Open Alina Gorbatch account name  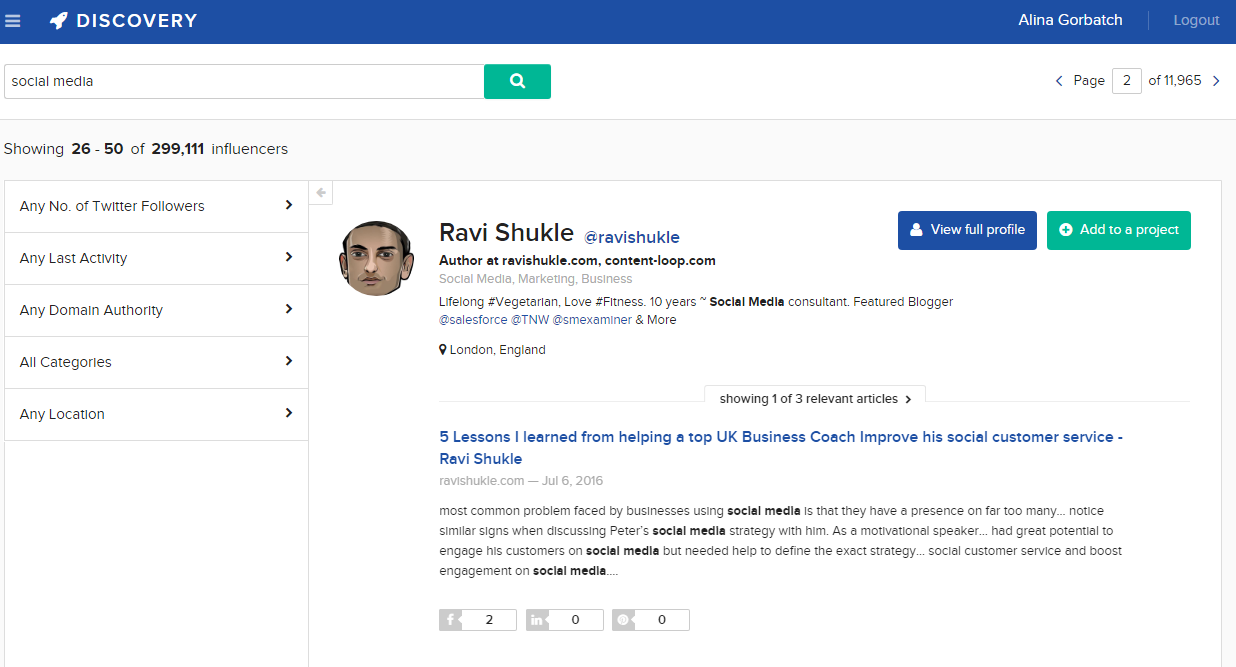pos(1070,20)
